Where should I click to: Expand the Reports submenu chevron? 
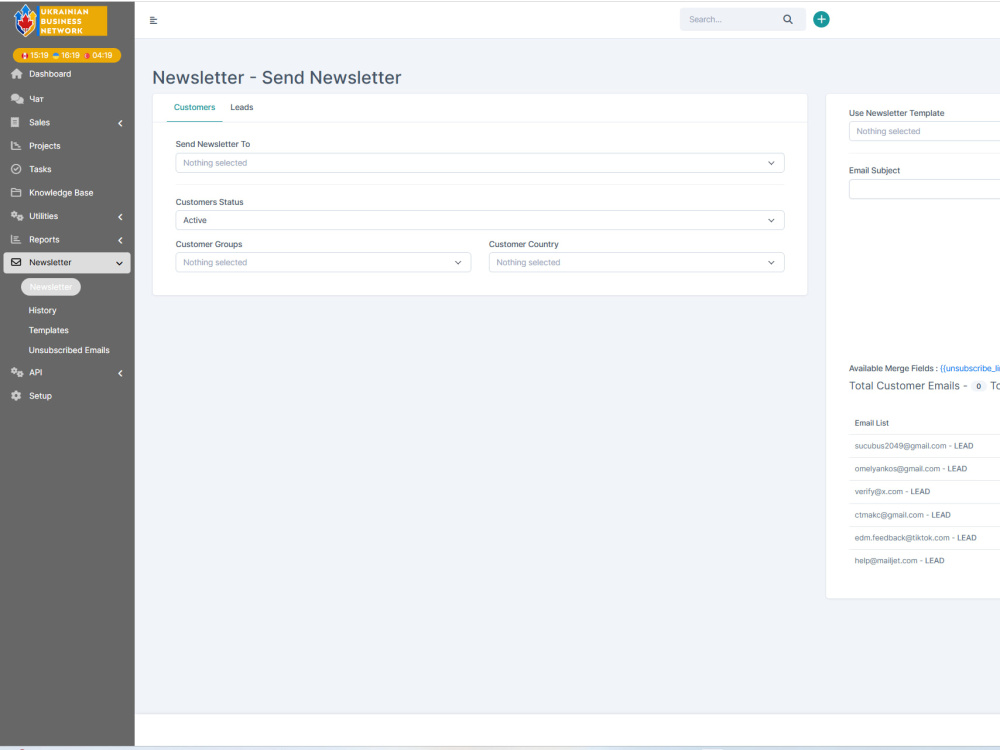click(120, 240)
